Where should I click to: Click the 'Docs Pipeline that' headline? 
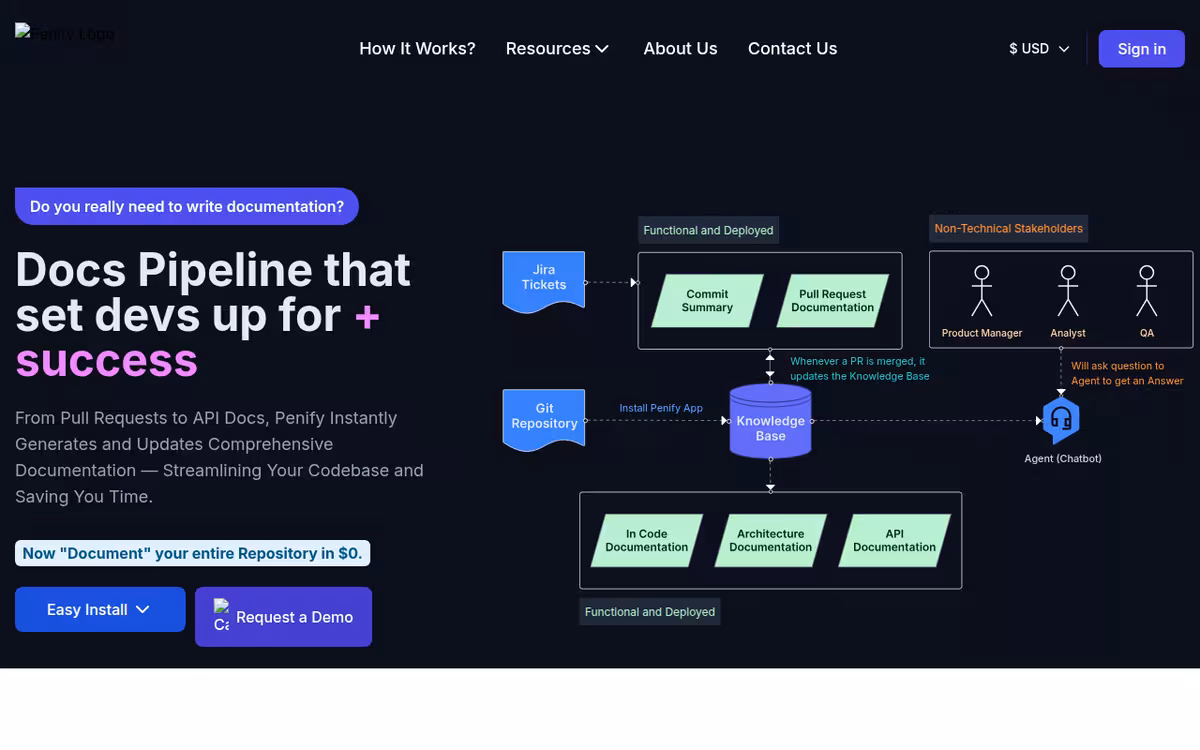213,270
